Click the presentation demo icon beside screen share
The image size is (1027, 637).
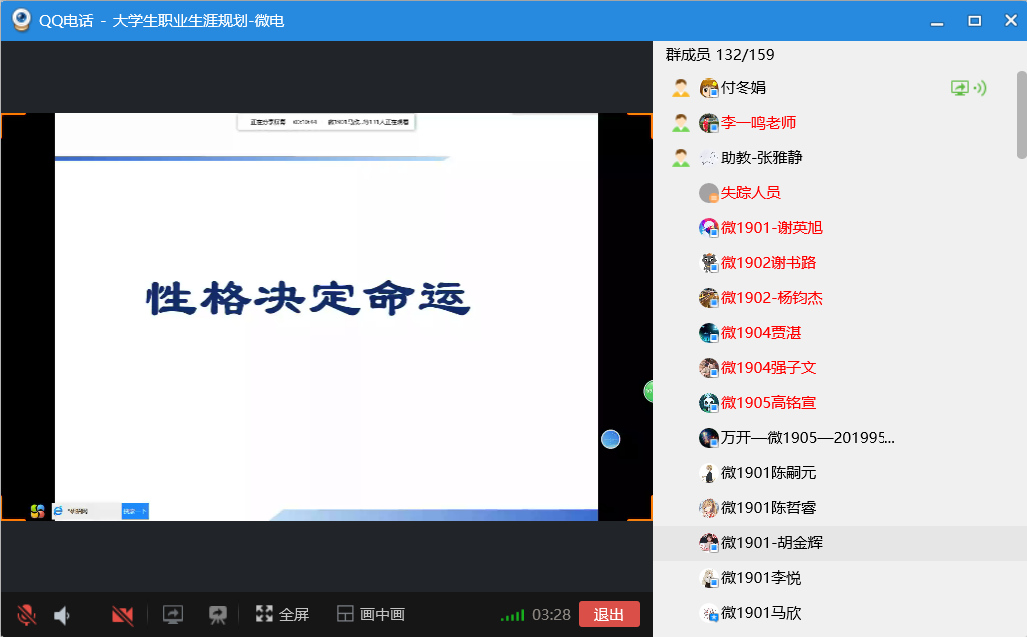point(217,615)
